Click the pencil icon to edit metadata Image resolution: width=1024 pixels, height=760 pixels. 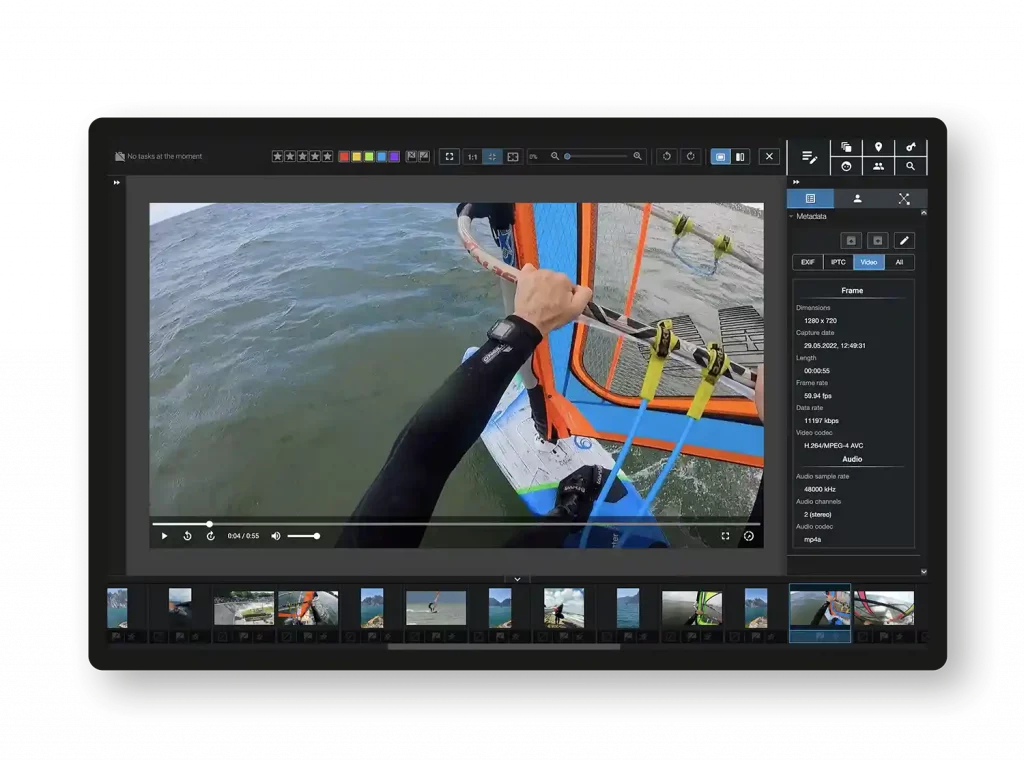pos(903,240)
